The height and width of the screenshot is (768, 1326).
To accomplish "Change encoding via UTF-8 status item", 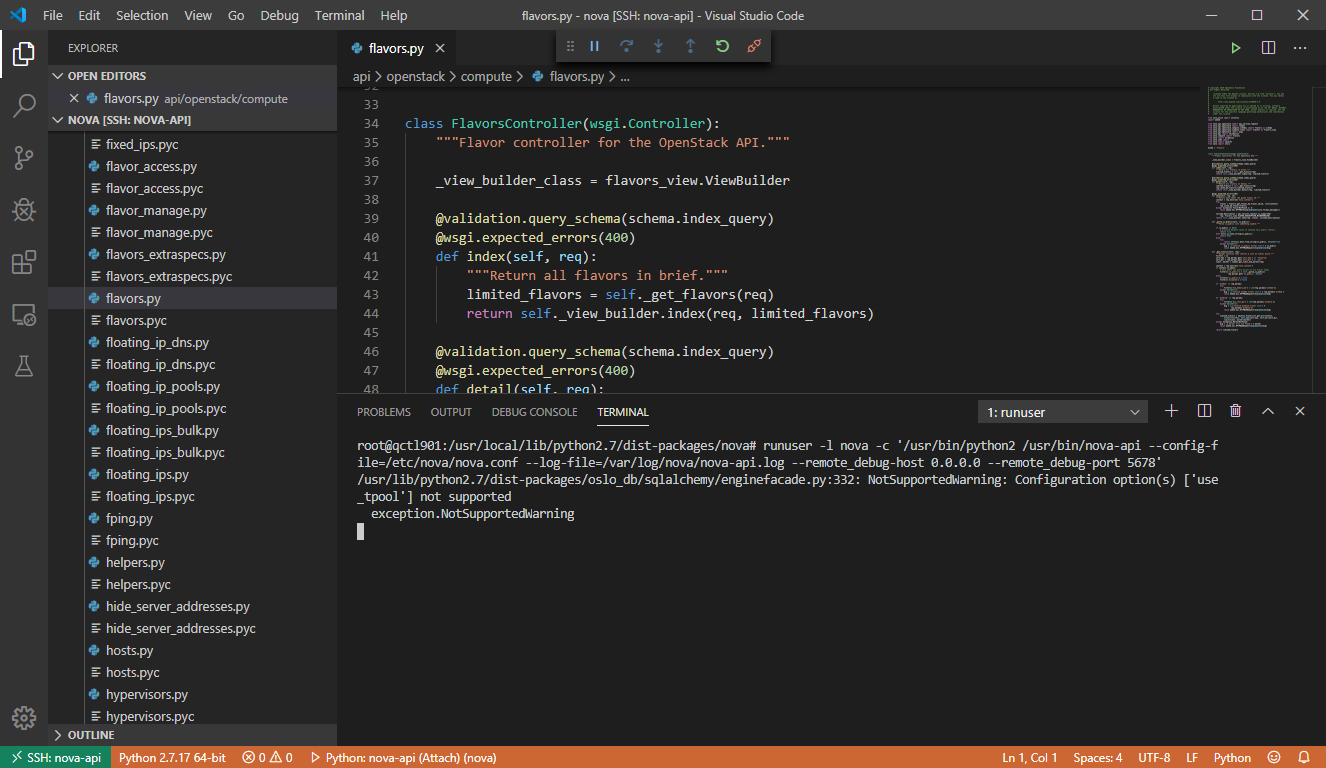I will point(1153,757).
